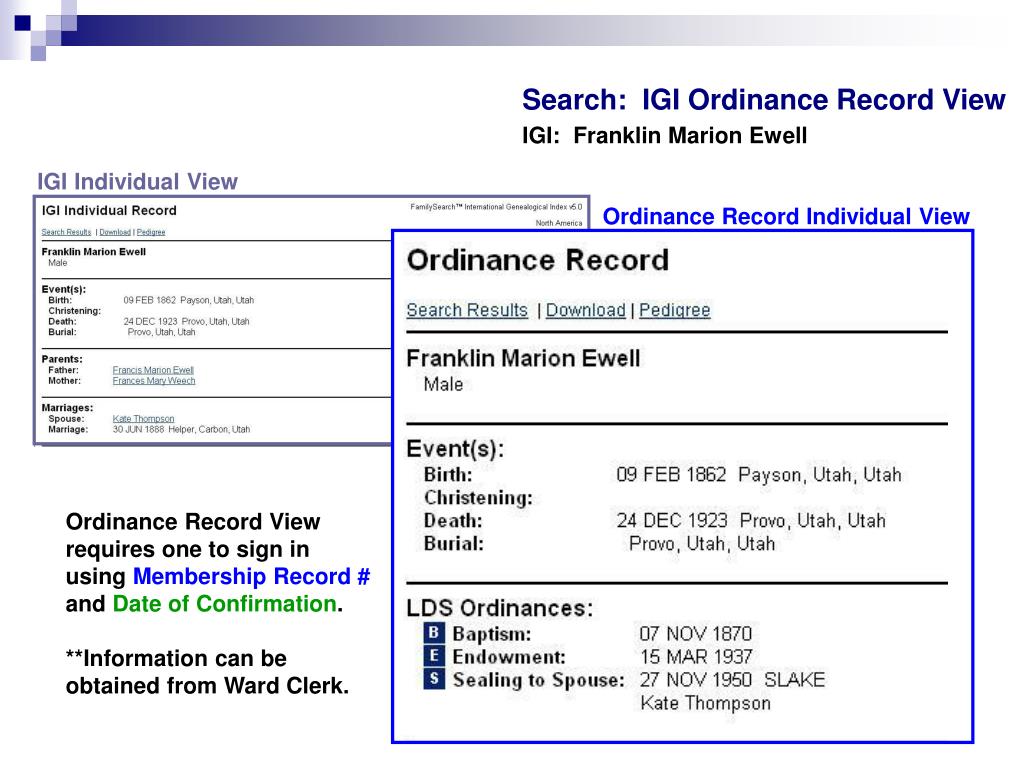Click 'Male' text in Ordinance Record
1024x768 pixels.
click(443, 384)
